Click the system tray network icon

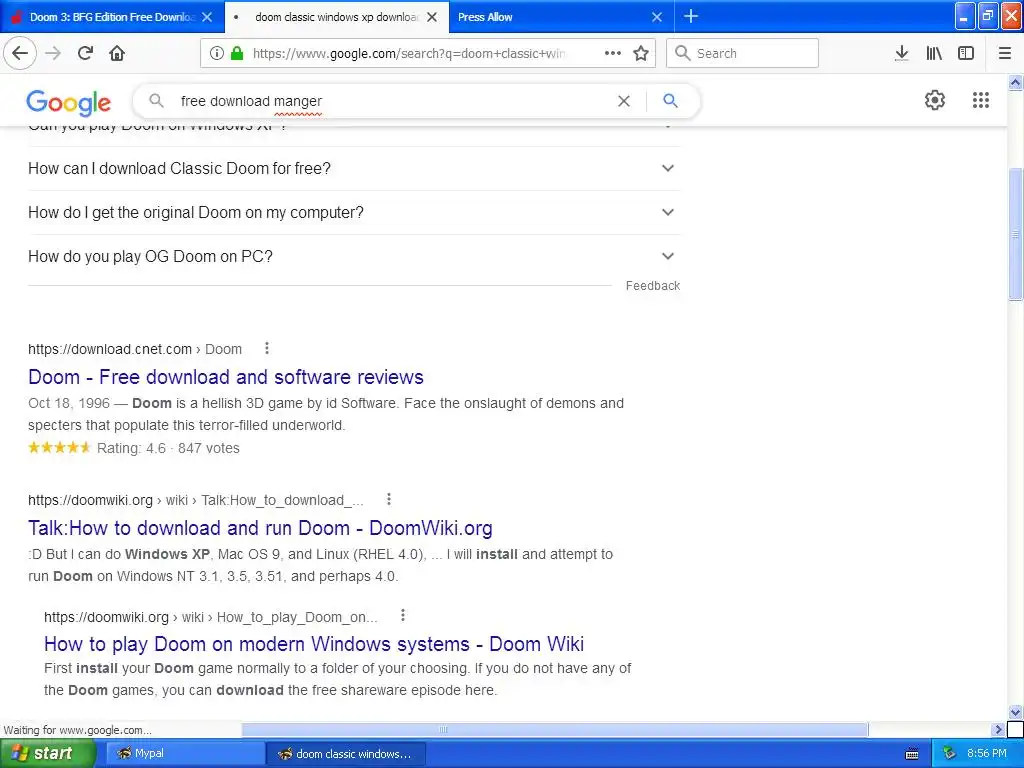point(949,753)
